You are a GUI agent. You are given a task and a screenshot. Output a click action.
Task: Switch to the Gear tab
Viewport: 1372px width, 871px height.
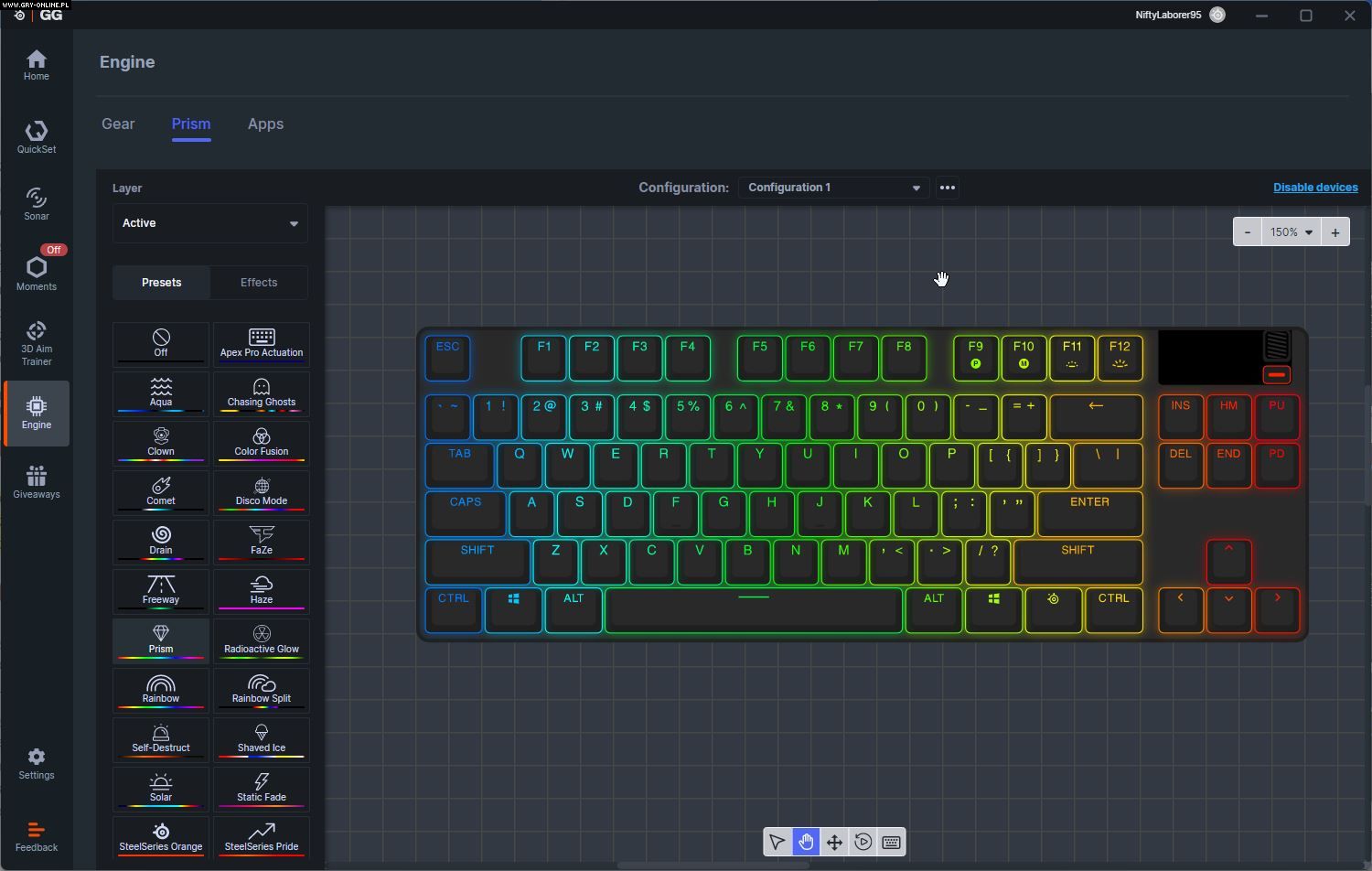[x=118, y=124]
